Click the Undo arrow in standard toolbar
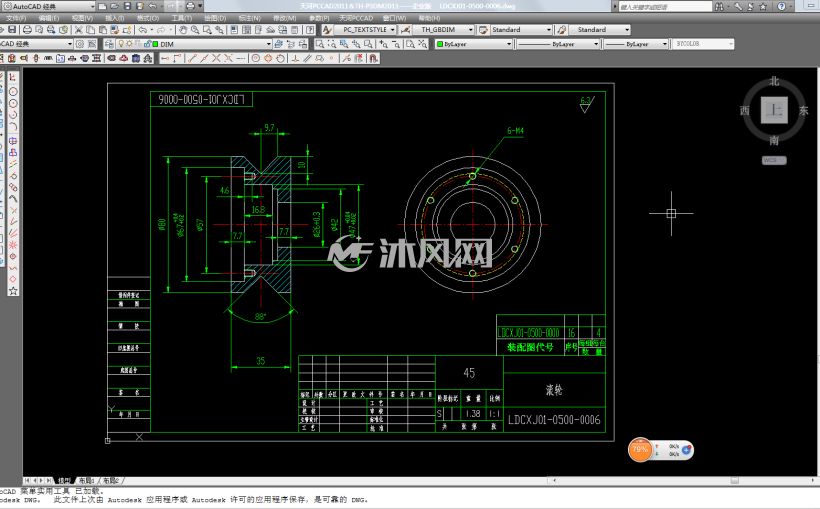This screenshot has height=509, width=820. click(142, 30)
